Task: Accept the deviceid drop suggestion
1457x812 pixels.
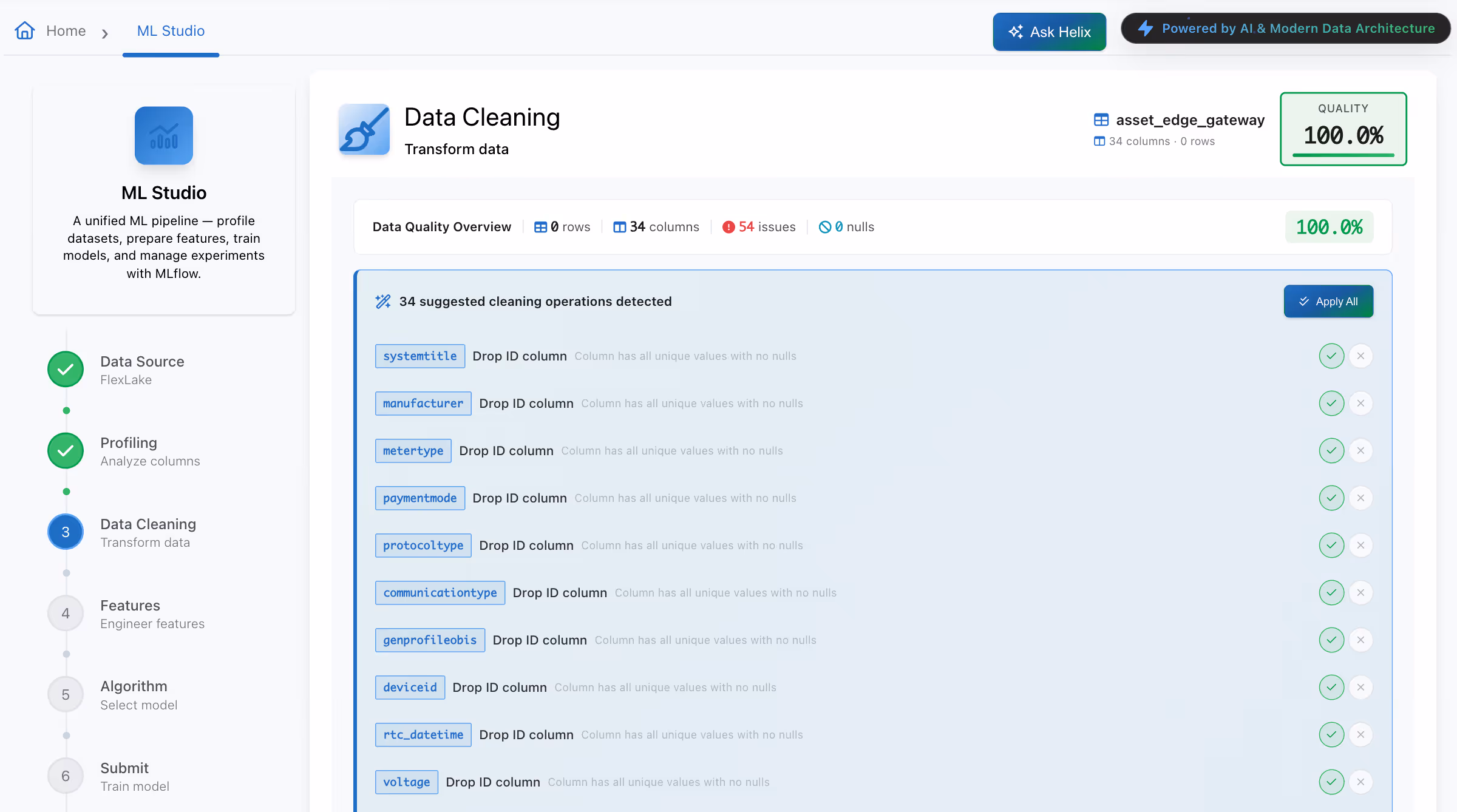Action: pos(1331,688)
